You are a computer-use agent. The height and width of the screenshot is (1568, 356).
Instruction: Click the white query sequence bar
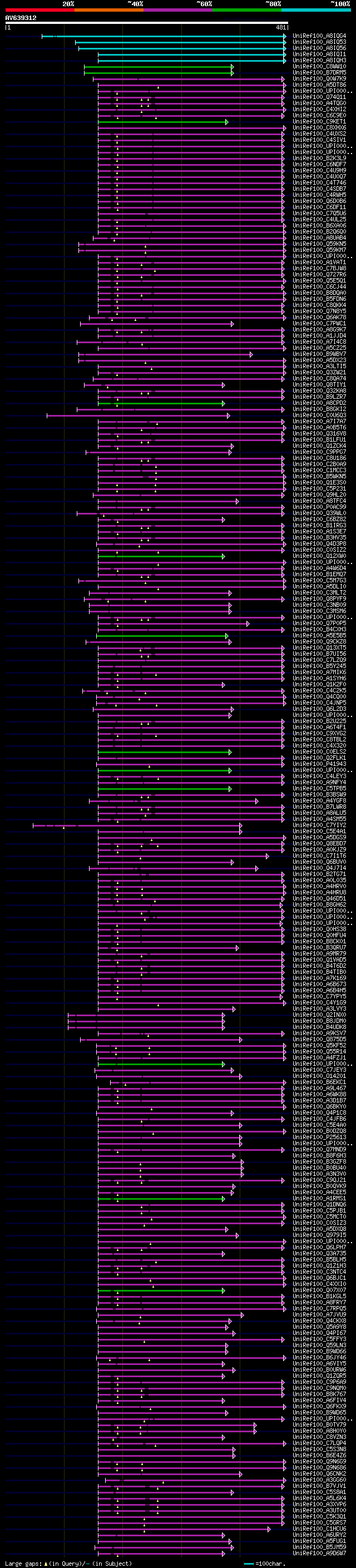[147, 22]
